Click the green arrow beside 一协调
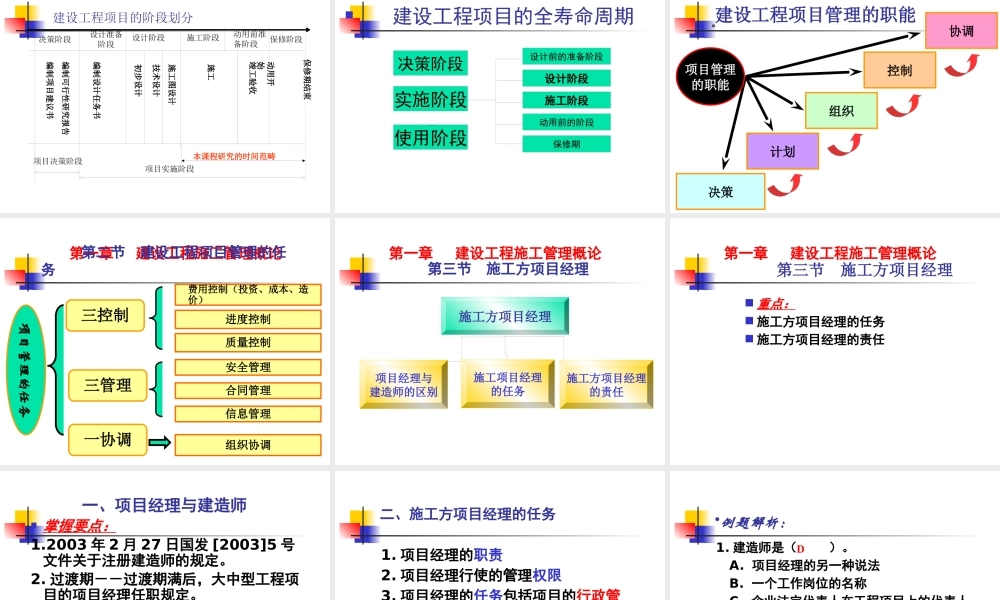 [159, 443]
